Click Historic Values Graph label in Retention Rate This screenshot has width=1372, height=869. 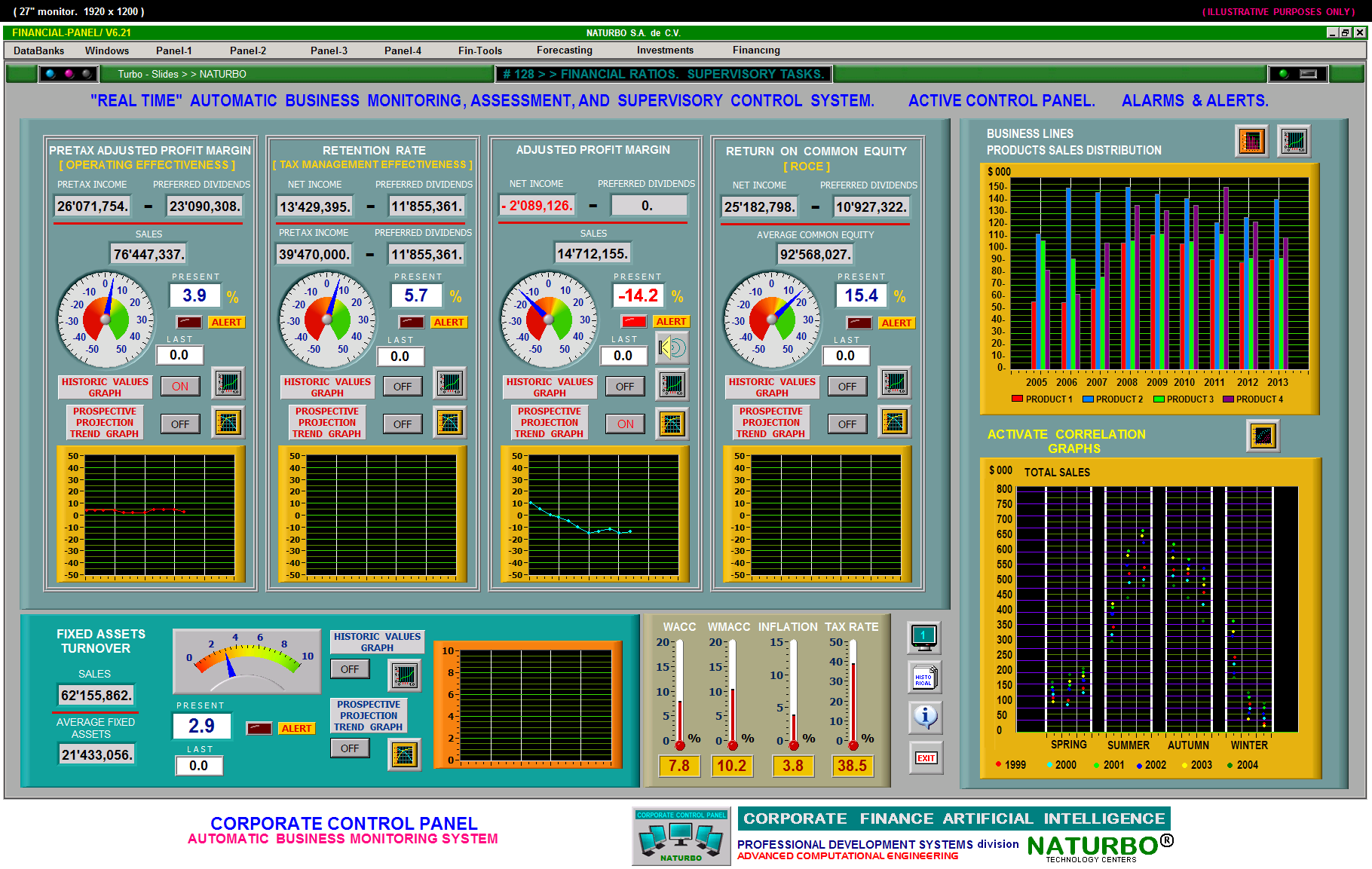[327, 387]
